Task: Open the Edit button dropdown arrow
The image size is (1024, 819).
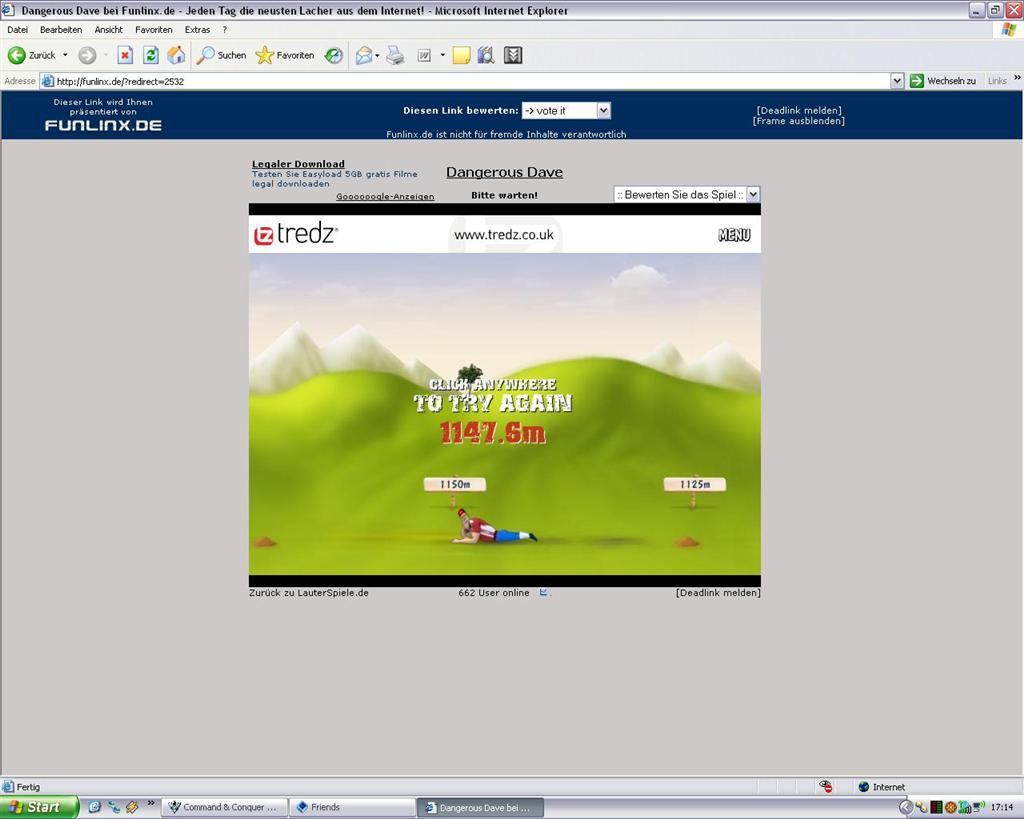Action: pyautogui.click(x=443, y=56)
